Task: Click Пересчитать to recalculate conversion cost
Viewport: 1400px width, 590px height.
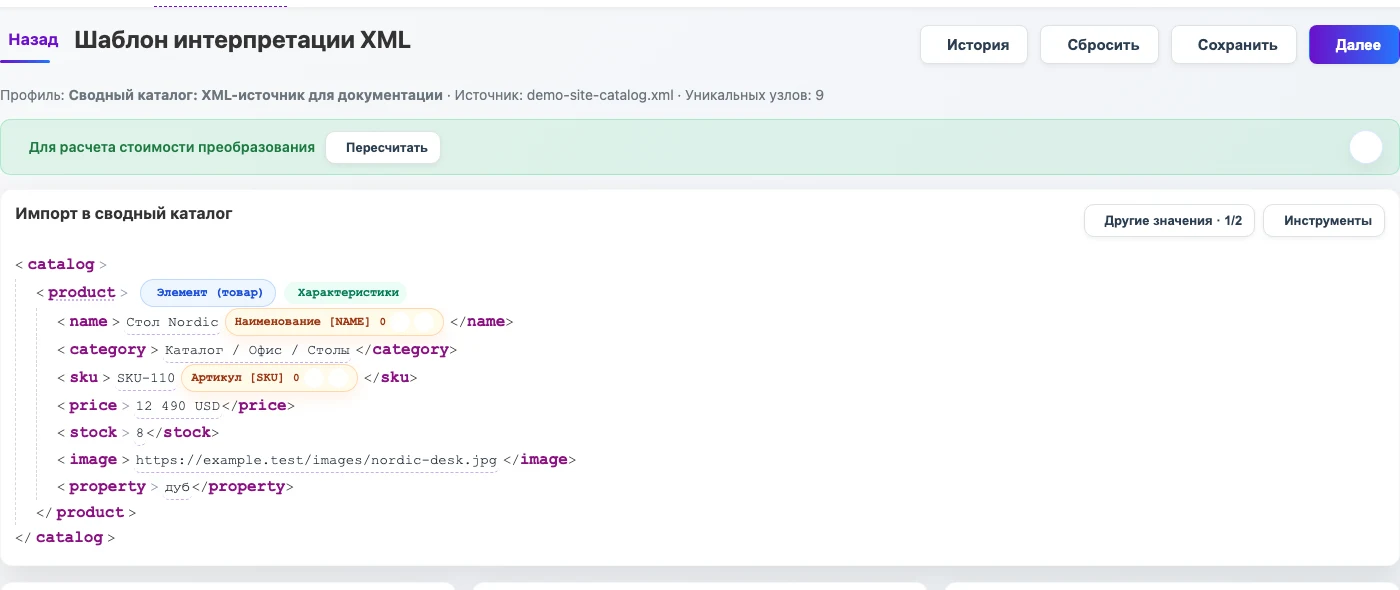Action: pyautogui.click(x=383, y=148)
